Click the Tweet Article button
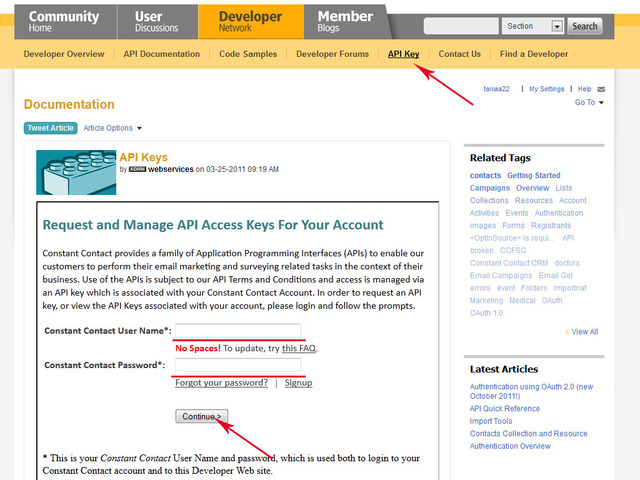The image size is (640, 480). point(51,128)
